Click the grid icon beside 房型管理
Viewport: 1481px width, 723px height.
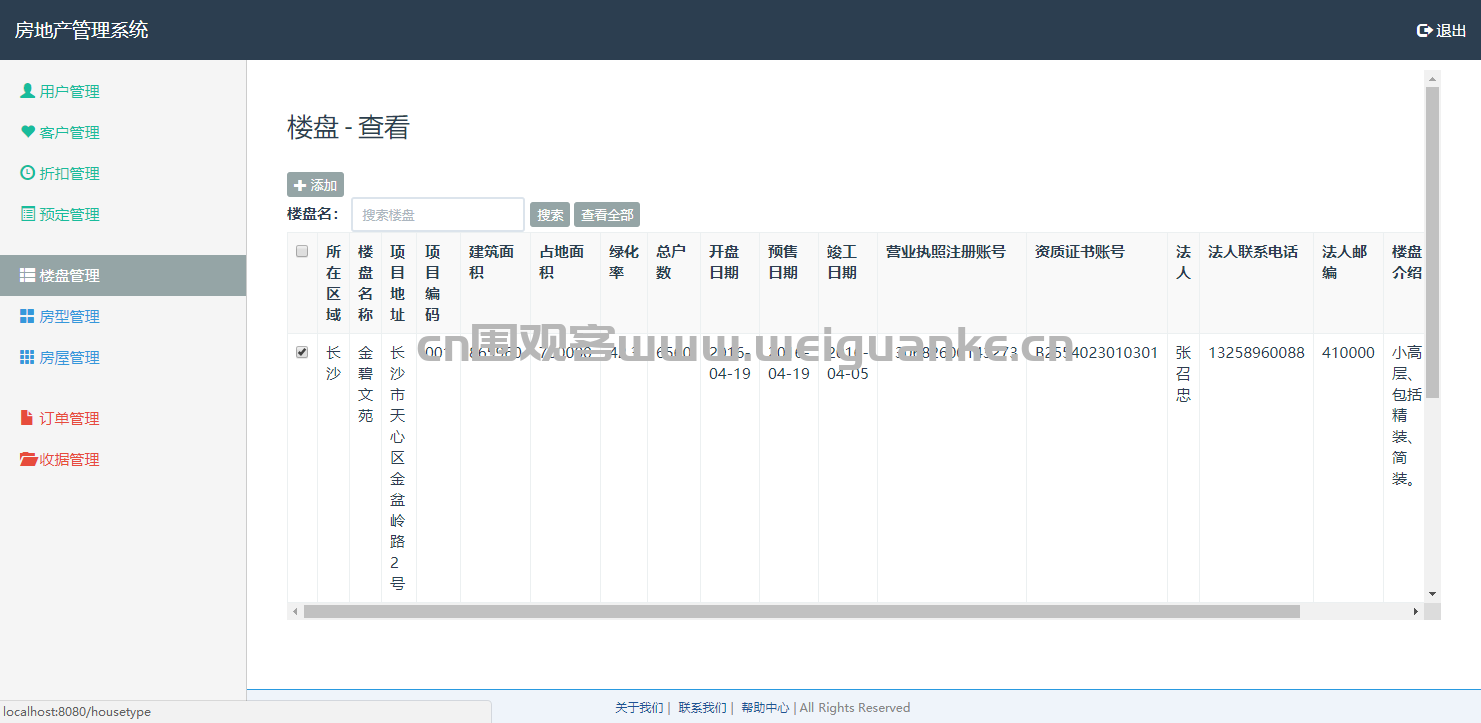27,316
